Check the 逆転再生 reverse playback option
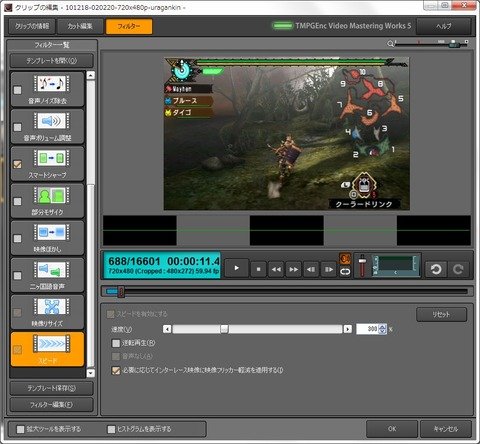Screen dimensions: 480x444 point(116,343)
